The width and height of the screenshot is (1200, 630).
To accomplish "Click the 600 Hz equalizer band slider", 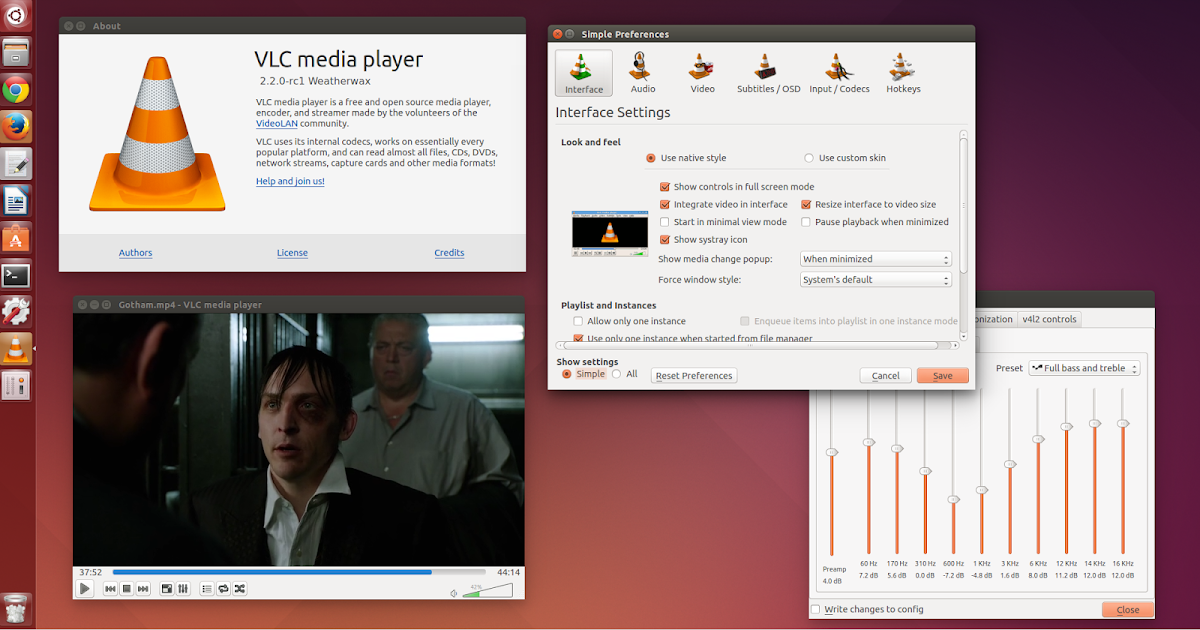I will click(953, 470).
